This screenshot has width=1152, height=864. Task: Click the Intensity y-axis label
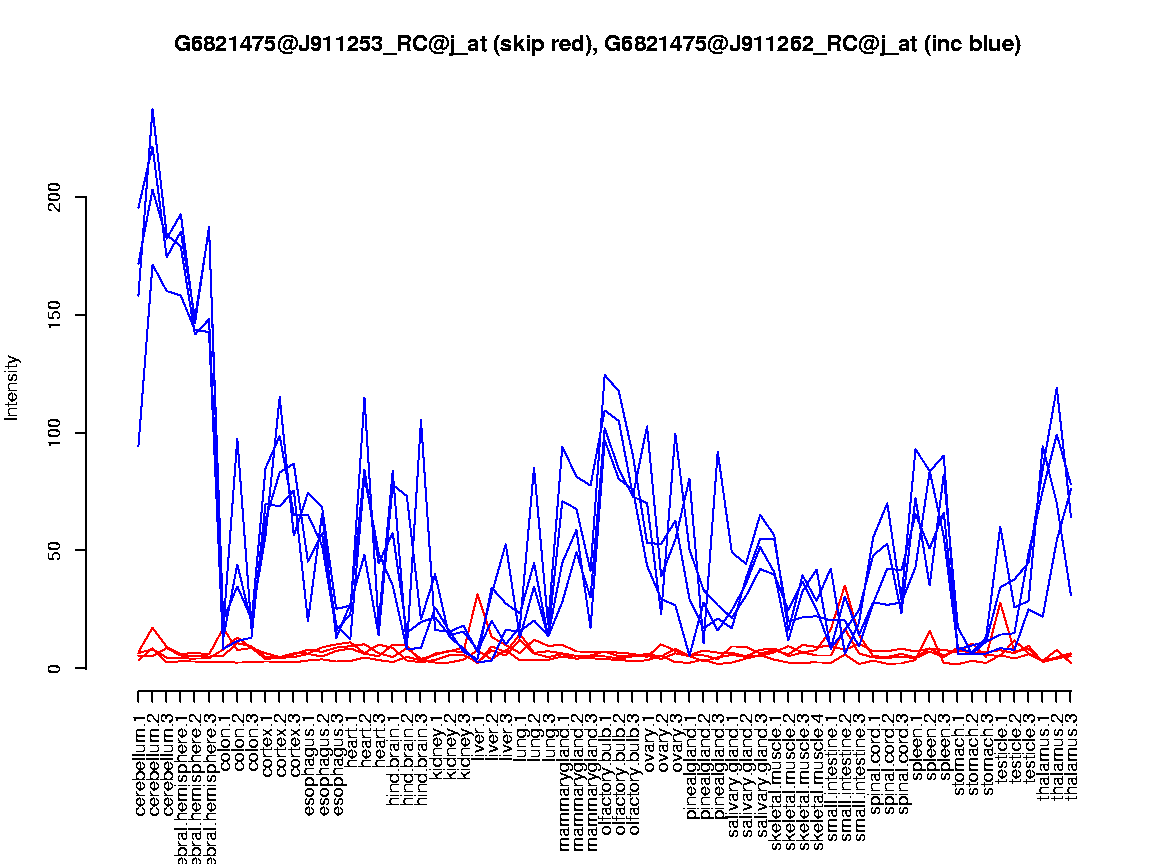tap(13, 387)
